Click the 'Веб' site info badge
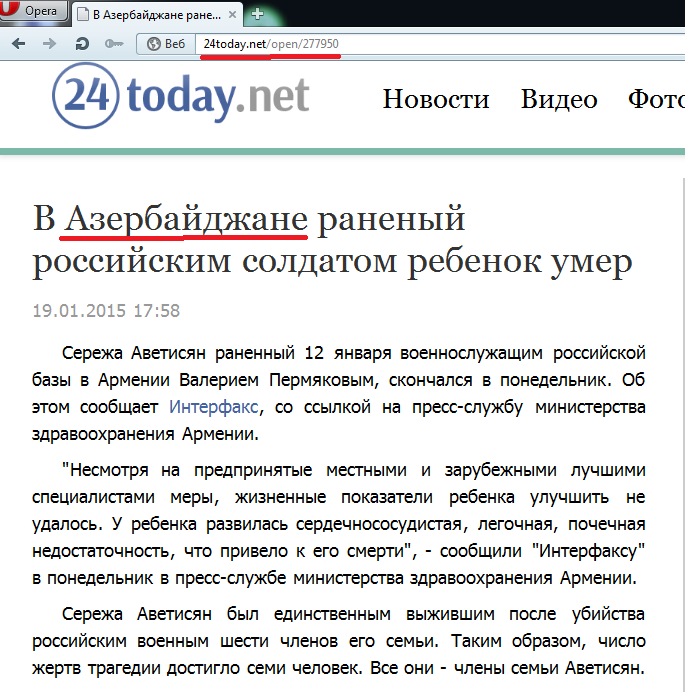This screenshot has width=685, height=692. pos(166,44)
